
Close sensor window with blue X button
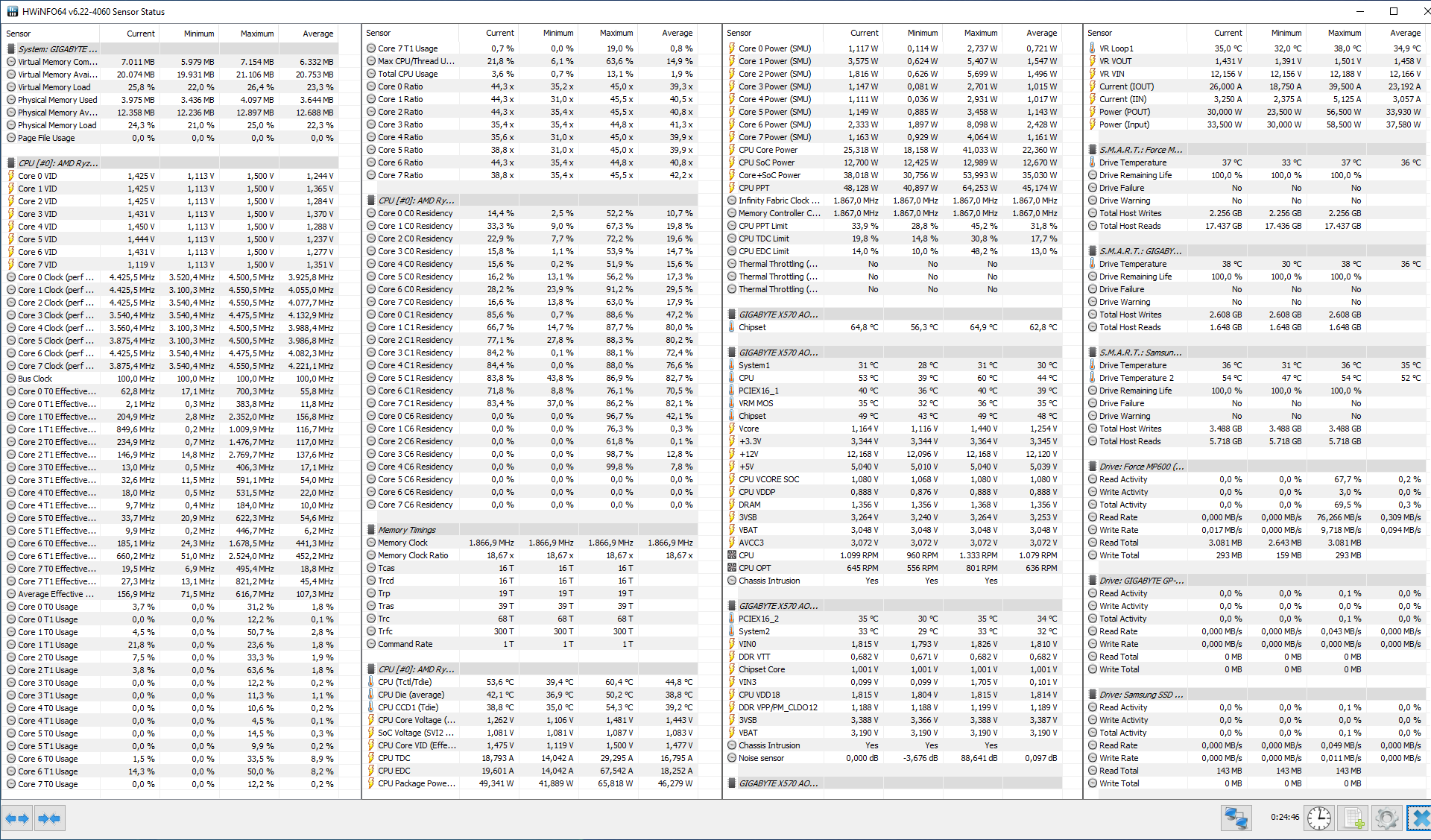[1420, 818]
